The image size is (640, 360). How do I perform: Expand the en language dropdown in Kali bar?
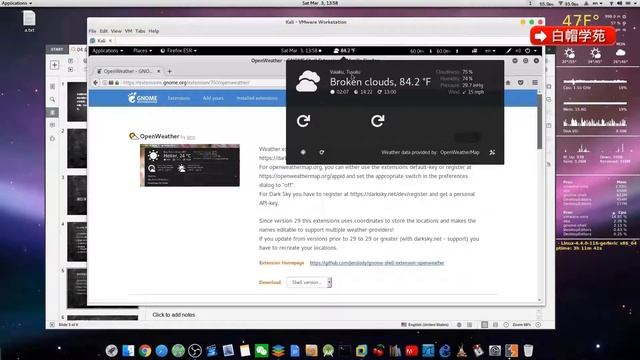coord(490,51)
